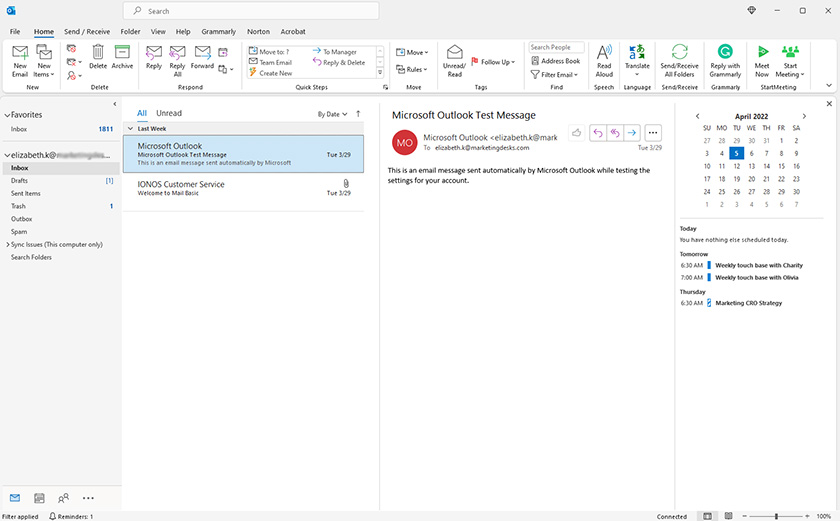Screen dimensions: 840x521
Task: Click Forward arrow in reading pane
Action: 632,133
